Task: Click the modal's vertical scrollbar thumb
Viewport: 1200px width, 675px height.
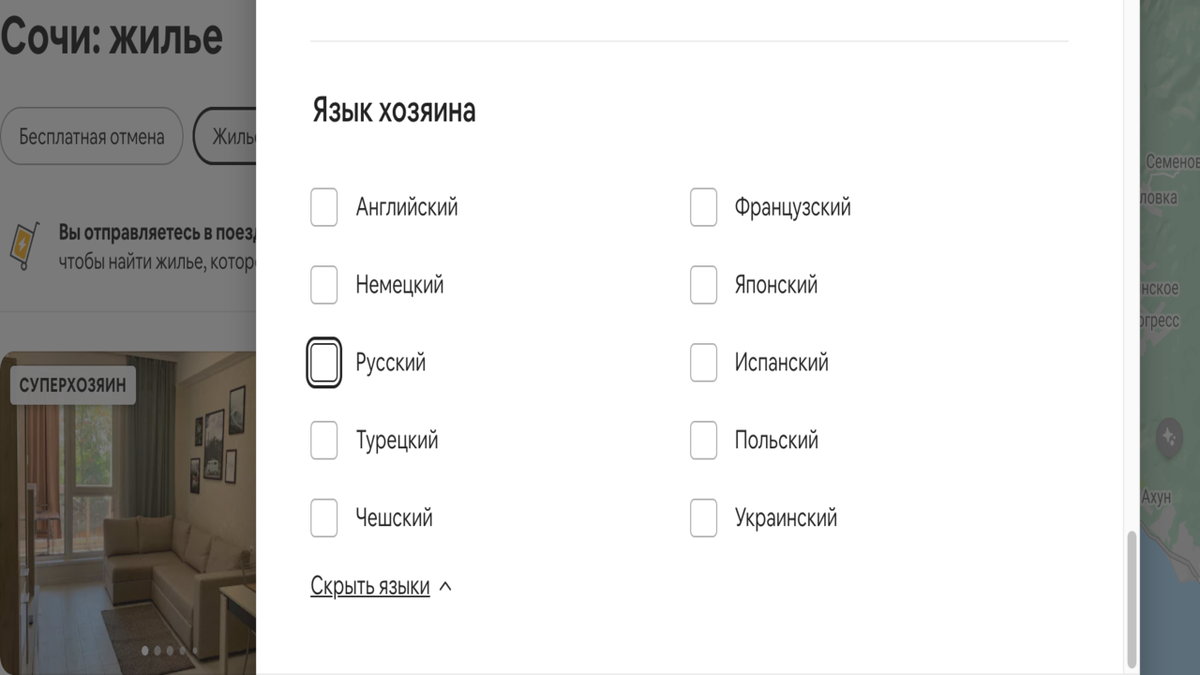Action: pos(1132,598)
